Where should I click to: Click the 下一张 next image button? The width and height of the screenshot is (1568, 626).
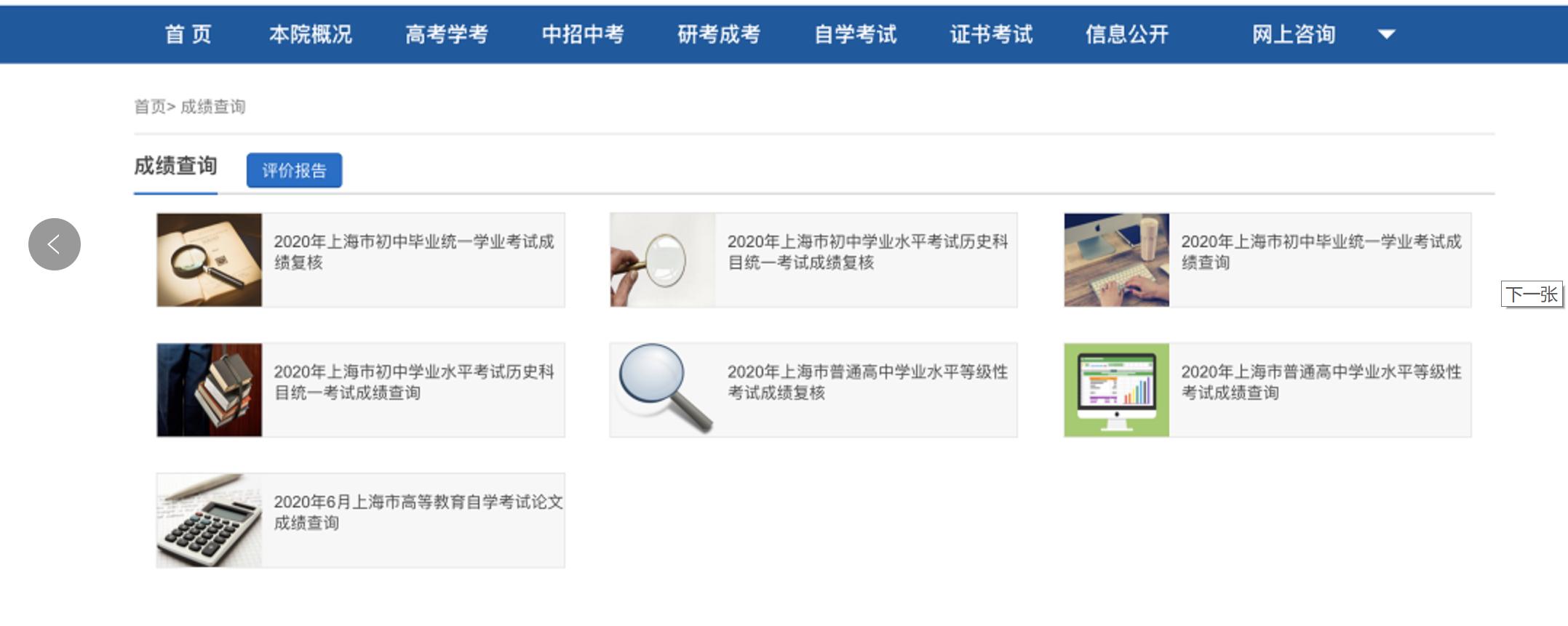click(1532, 294)
